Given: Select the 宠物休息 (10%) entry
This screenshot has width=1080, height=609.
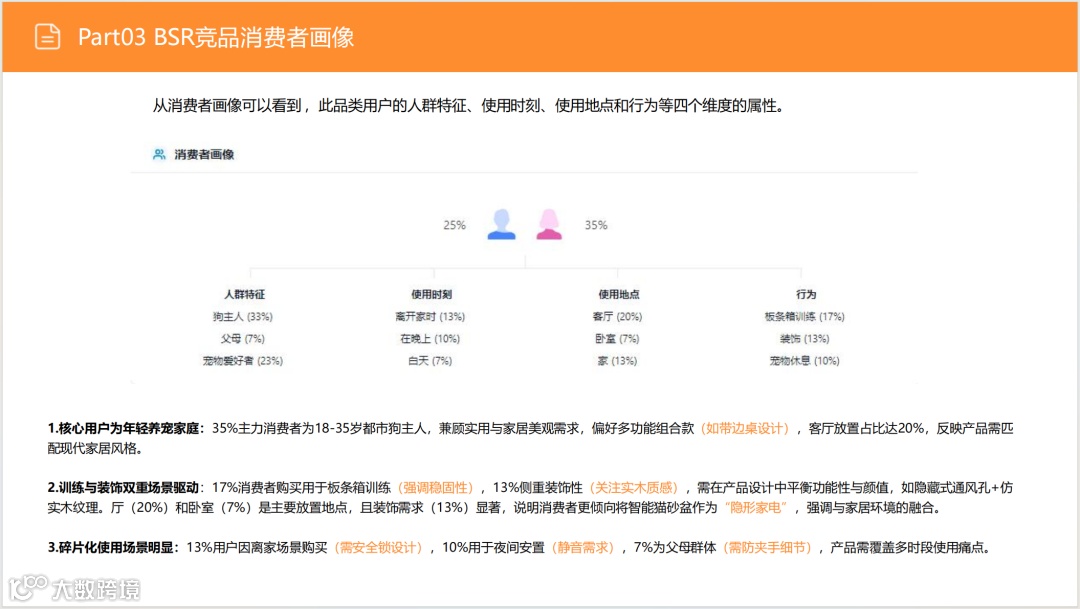Looking at the screenshot, I should coord(804,361).
